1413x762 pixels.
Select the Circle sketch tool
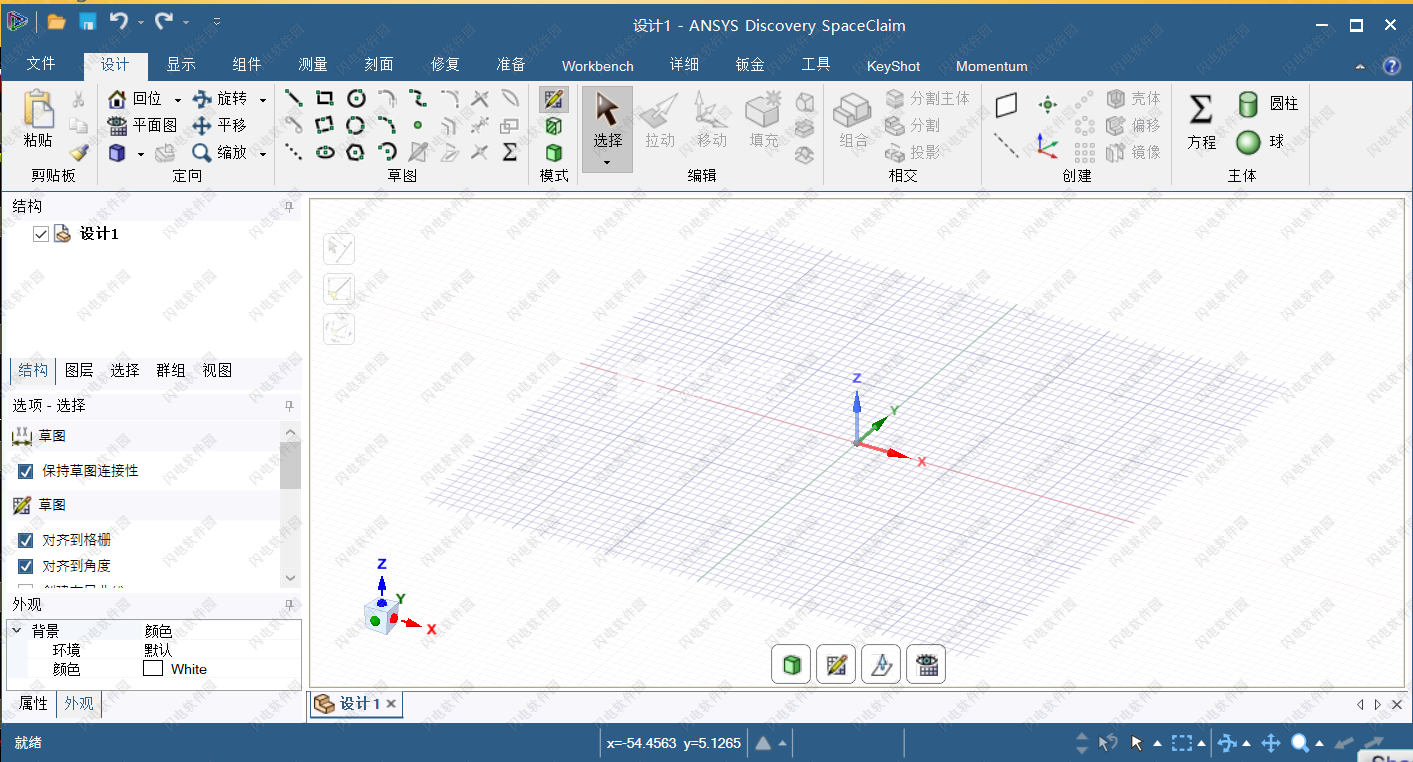point(356,98)
